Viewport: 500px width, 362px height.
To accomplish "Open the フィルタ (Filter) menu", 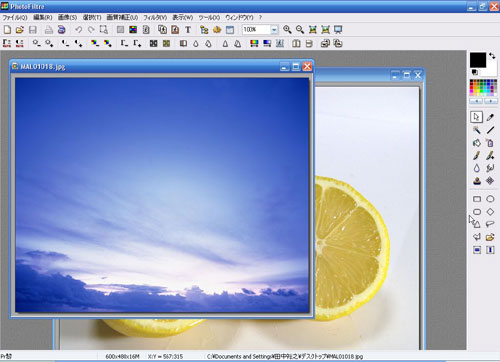I will (x=155, y=17).
